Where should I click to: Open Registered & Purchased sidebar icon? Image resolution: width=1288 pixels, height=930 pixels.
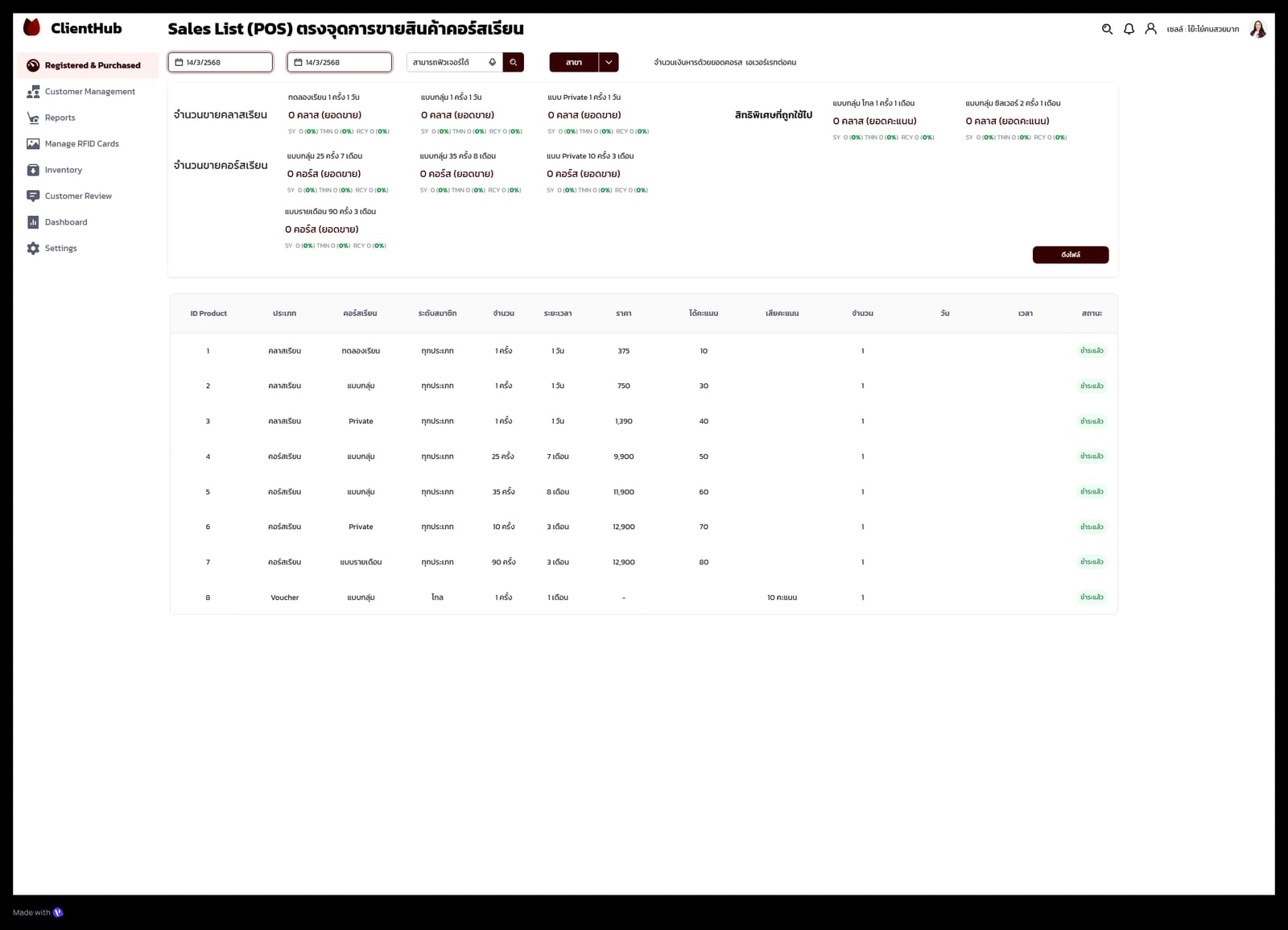(33, 65)
